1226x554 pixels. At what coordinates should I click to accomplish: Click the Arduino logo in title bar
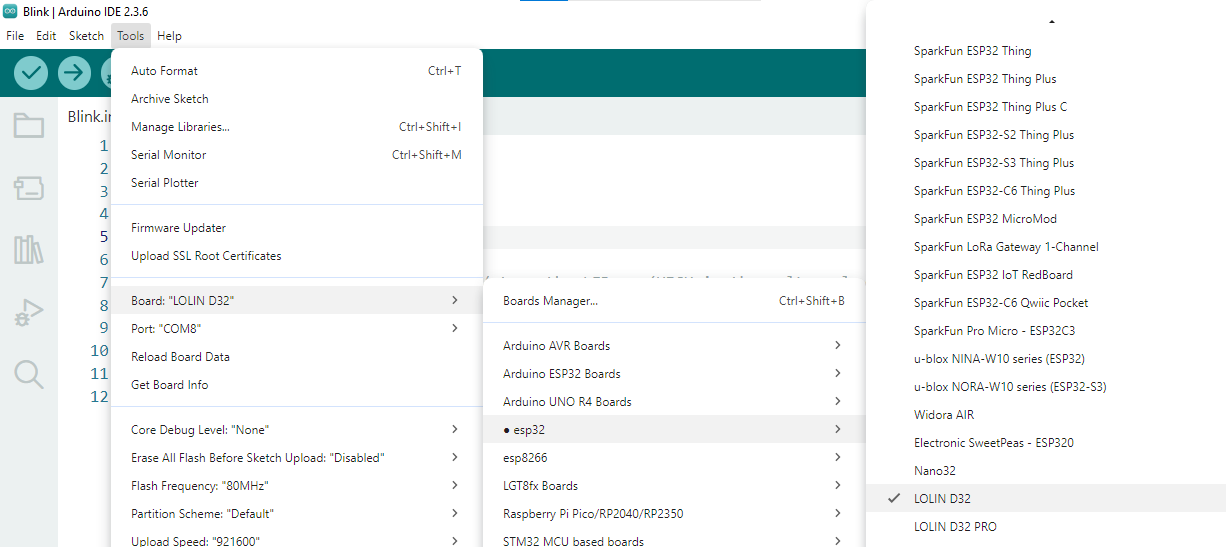tap(10, 10)
